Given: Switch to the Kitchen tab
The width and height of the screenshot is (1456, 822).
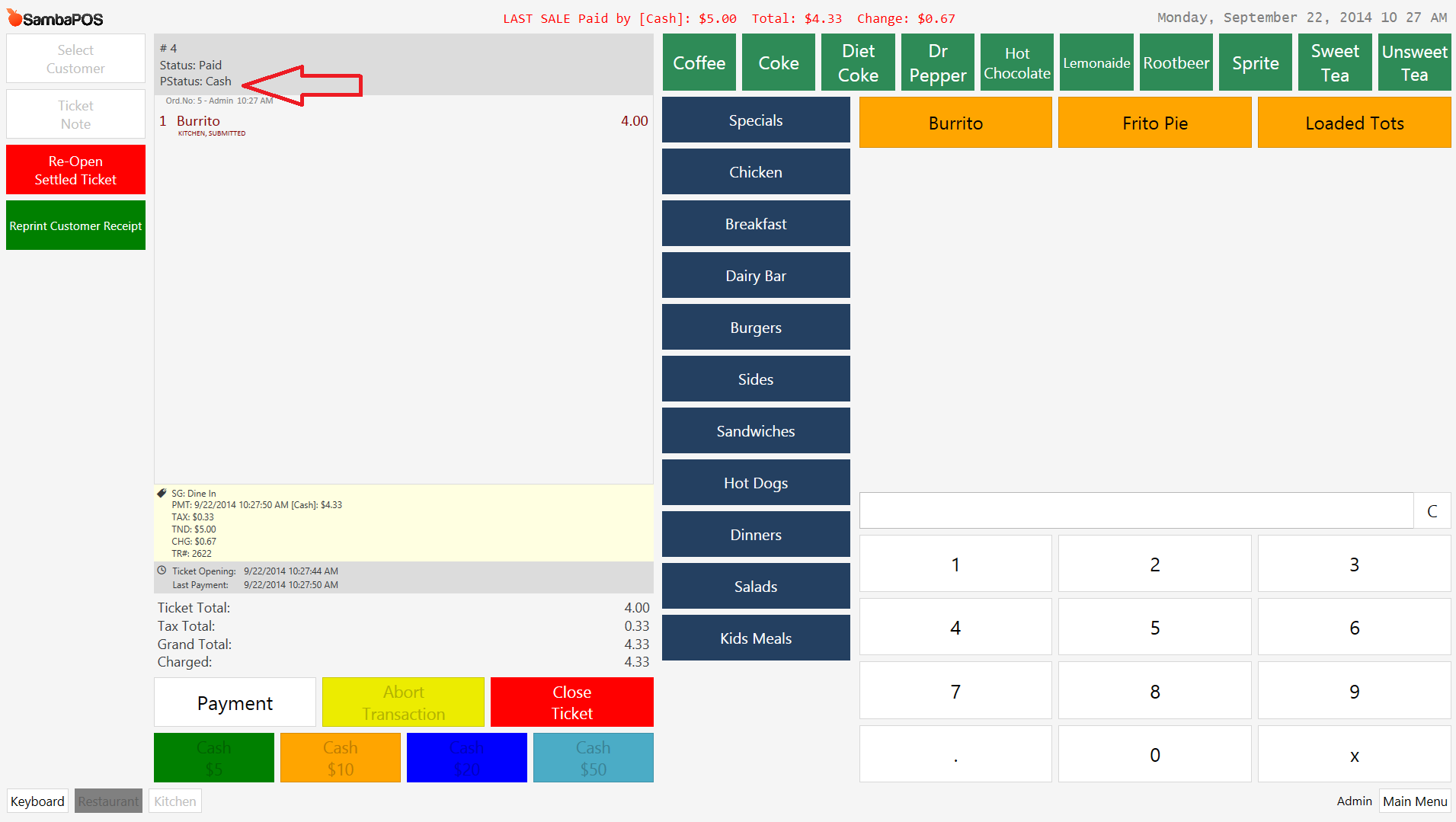Looking at the screenshot, I should click(x=174, y=801).
